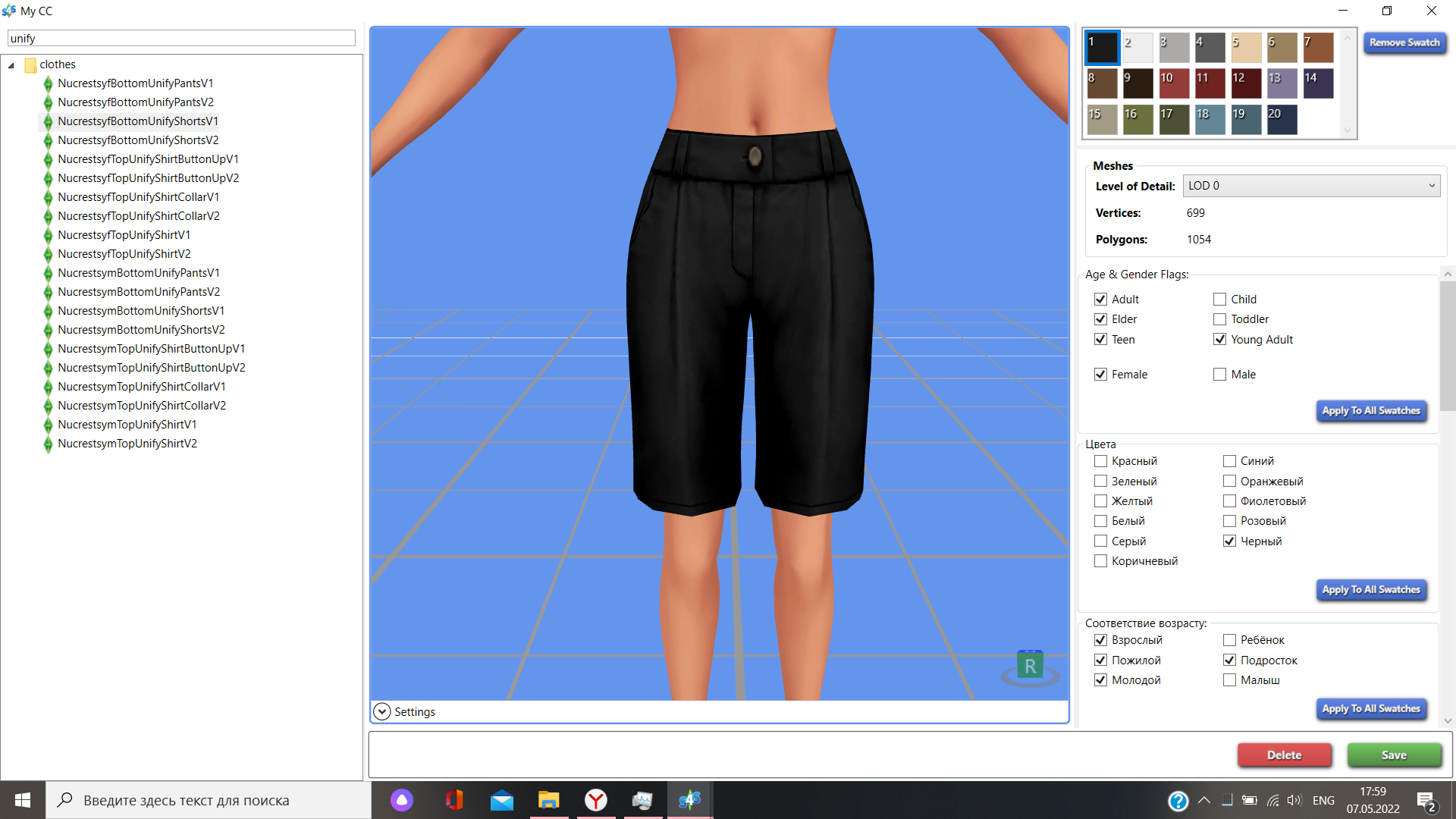Image resolution: width=1456 pixels, height=819 pixels.
Task: Click the R reset-camera icon in viewport
Action: pos(1030,667)
